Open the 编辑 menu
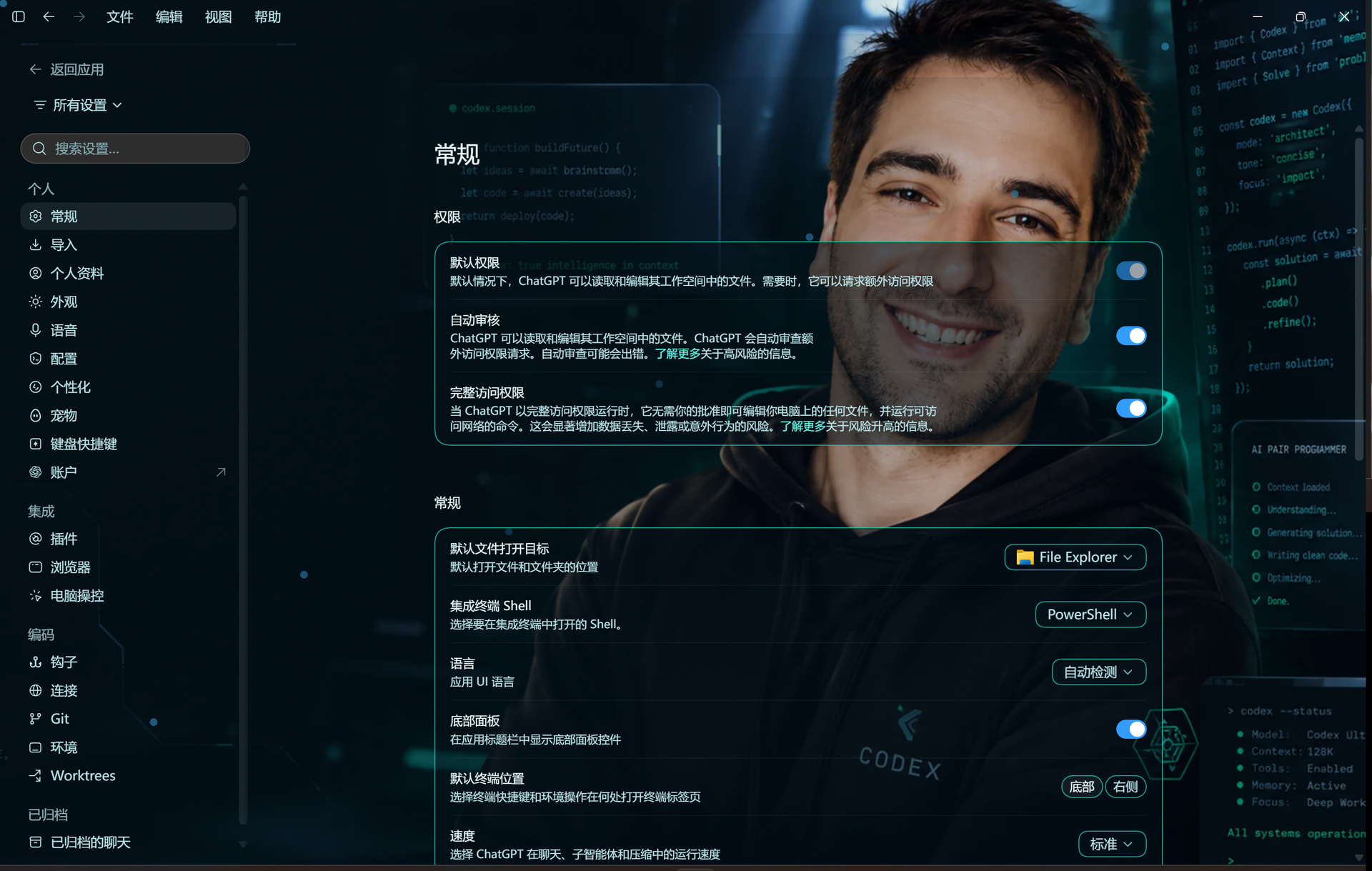 coord(169,16)
